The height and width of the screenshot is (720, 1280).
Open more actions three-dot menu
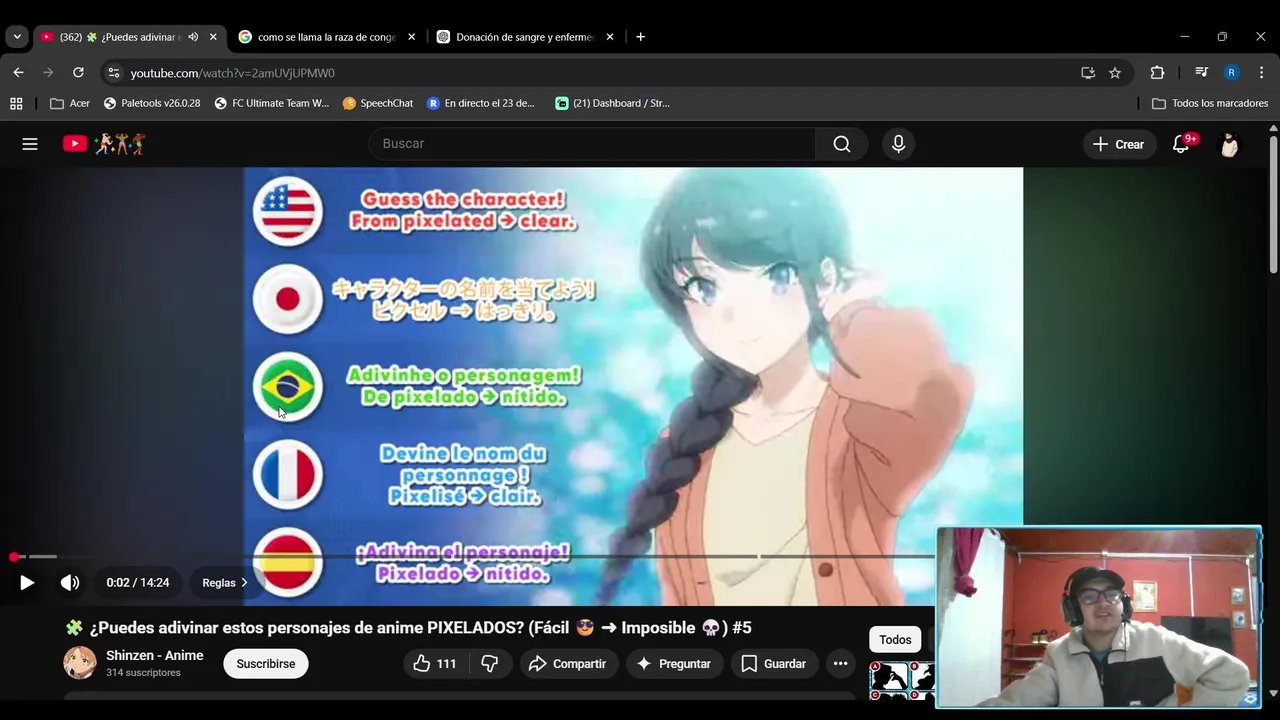[841, 664]
